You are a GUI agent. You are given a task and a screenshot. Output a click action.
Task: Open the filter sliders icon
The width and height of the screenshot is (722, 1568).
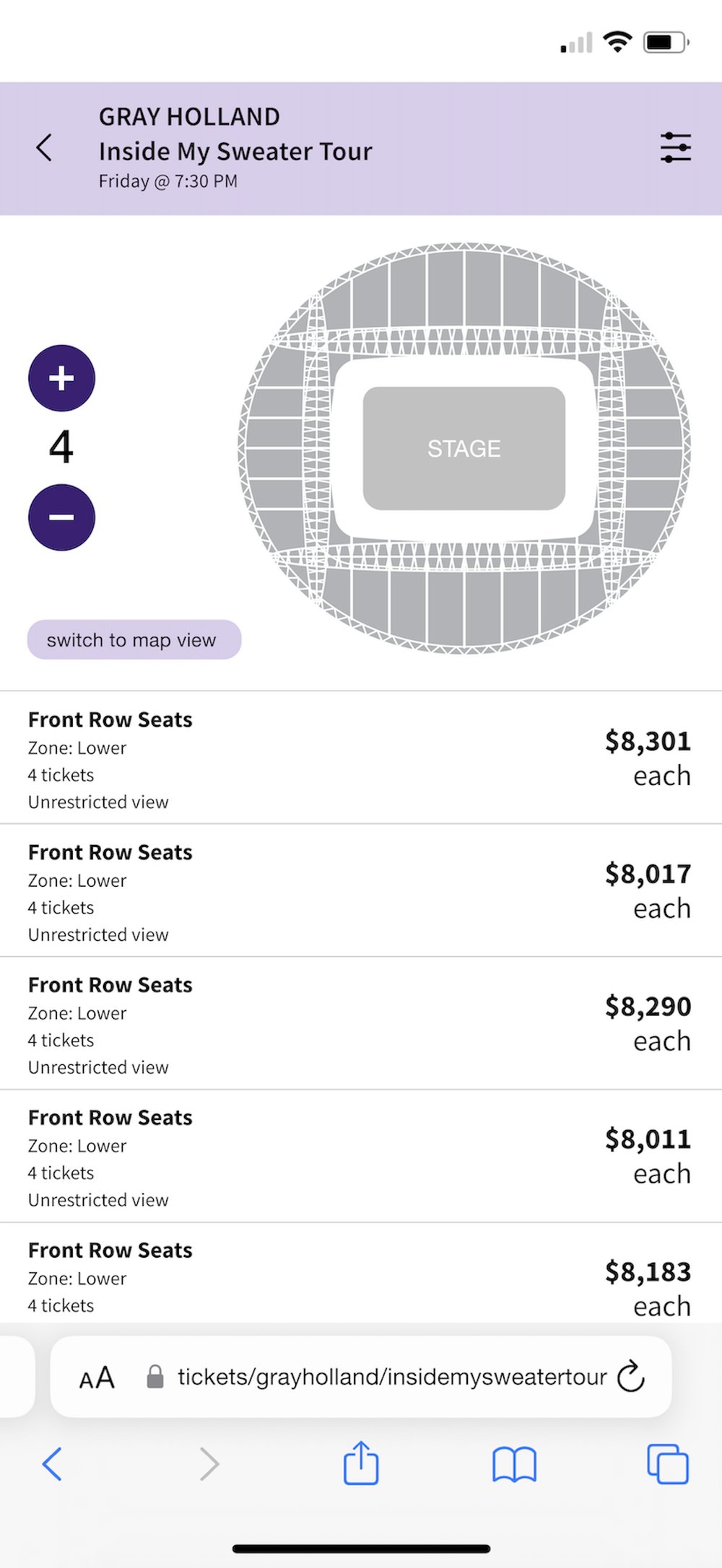point(676,148)
